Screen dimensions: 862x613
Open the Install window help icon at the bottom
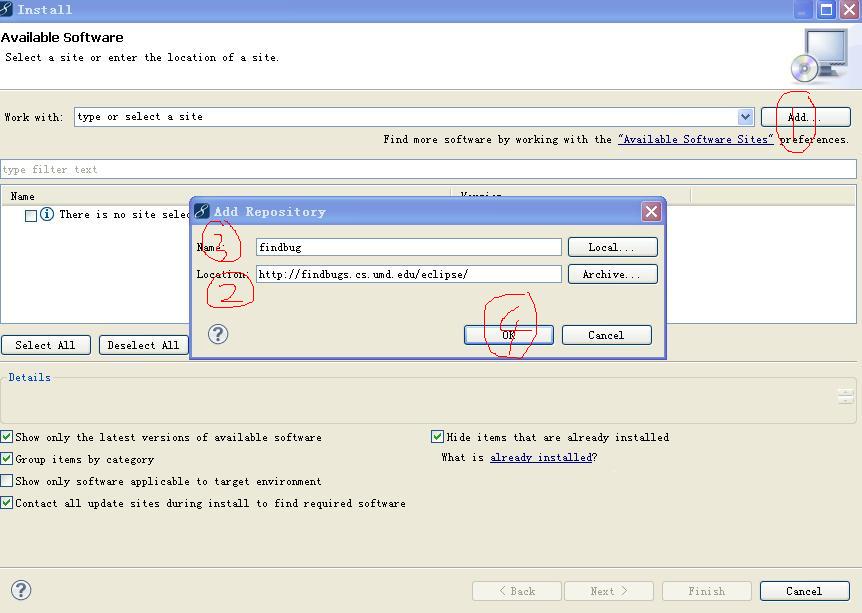(21, 590)
